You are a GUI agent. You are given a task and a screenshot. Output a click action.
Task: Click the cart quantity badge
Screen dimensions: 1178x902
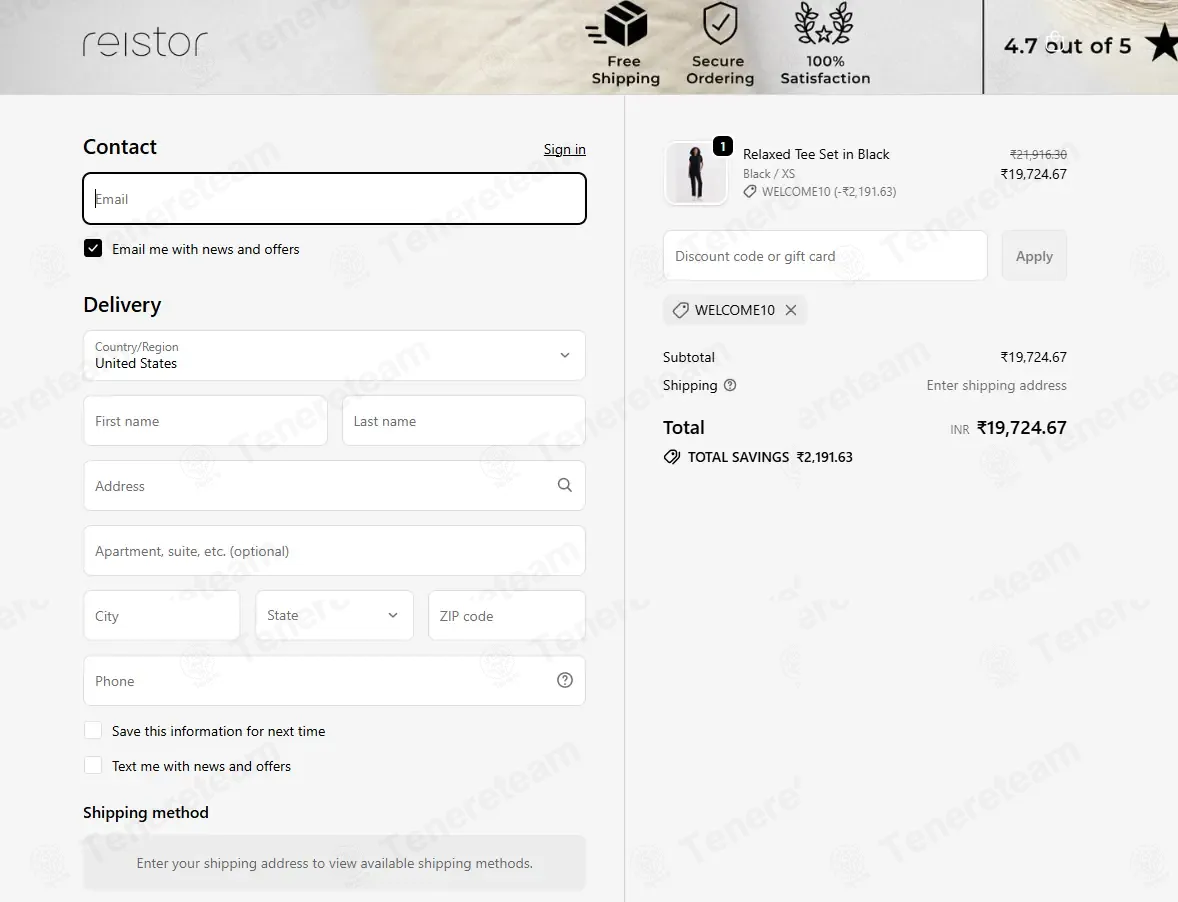click(723, 146)
